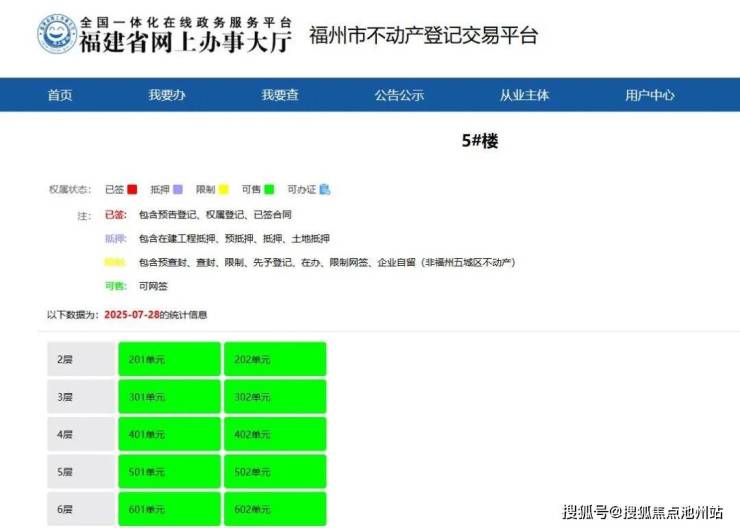Click the green 可售 legend swatch
740x528 pixels.
pos(269,189)
